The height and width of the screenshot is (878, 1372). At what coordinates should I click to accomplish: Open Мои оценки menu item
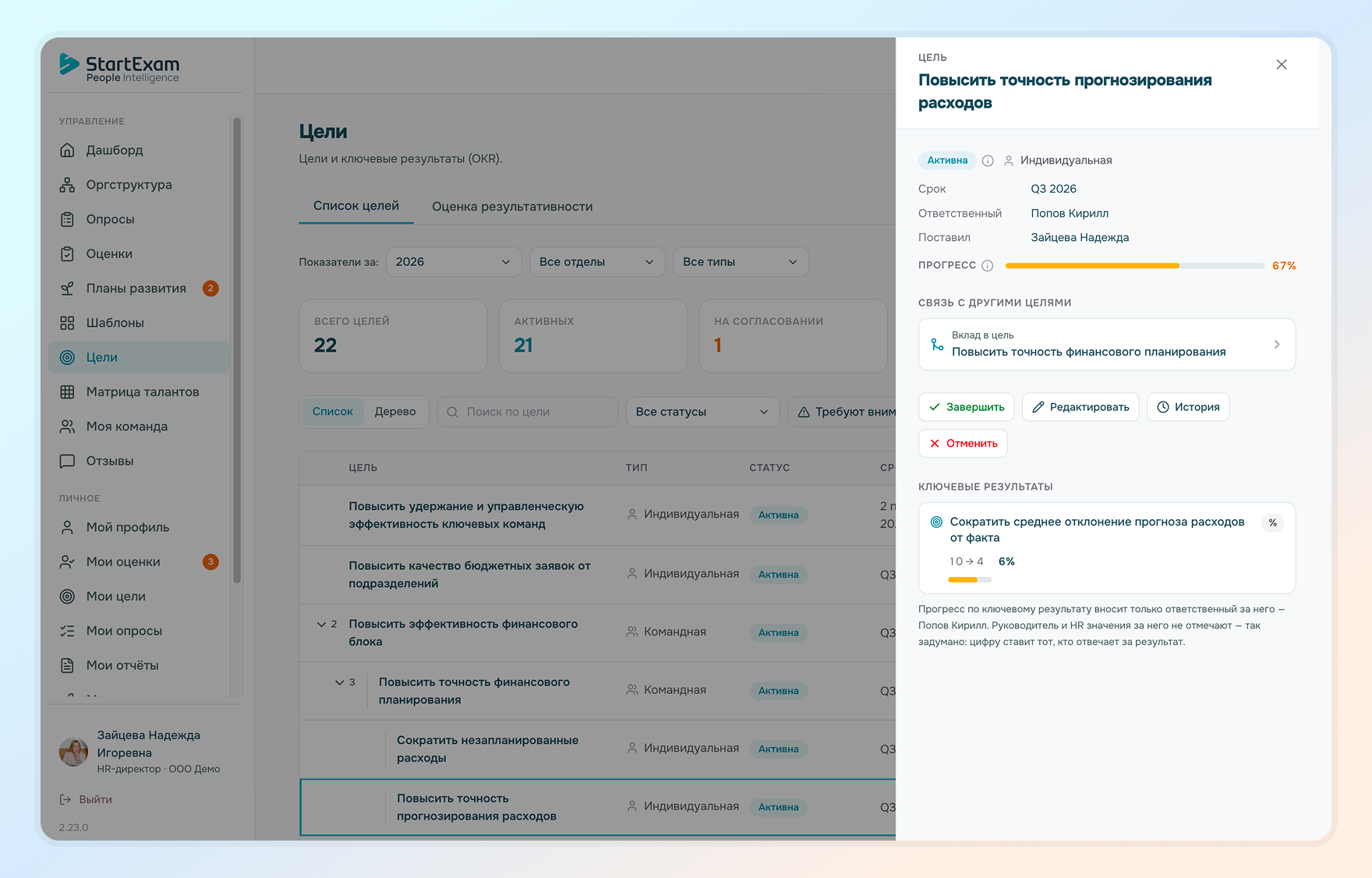[139, 561]
